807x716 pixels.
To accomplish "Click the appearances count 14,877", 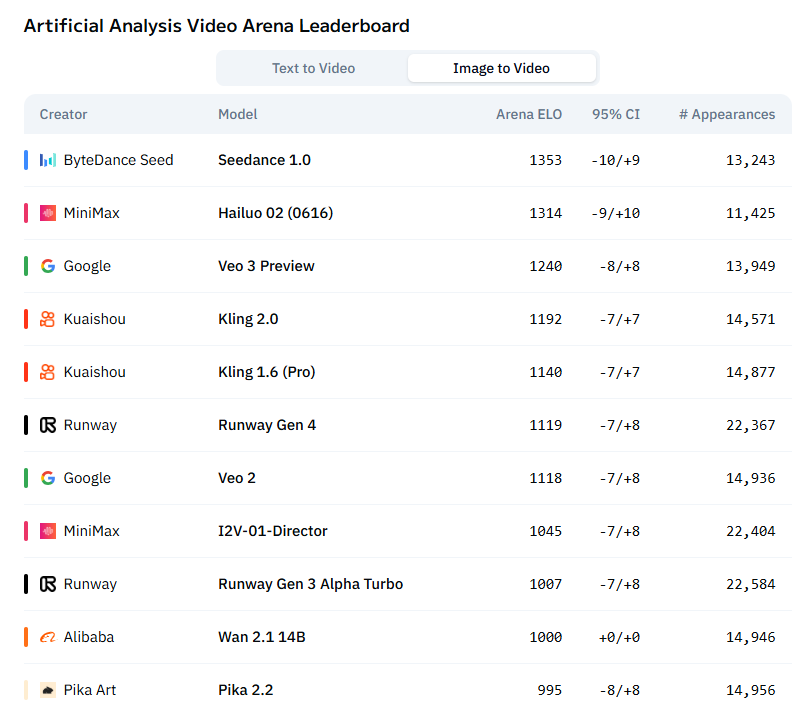I will click(x=750, y=372).
